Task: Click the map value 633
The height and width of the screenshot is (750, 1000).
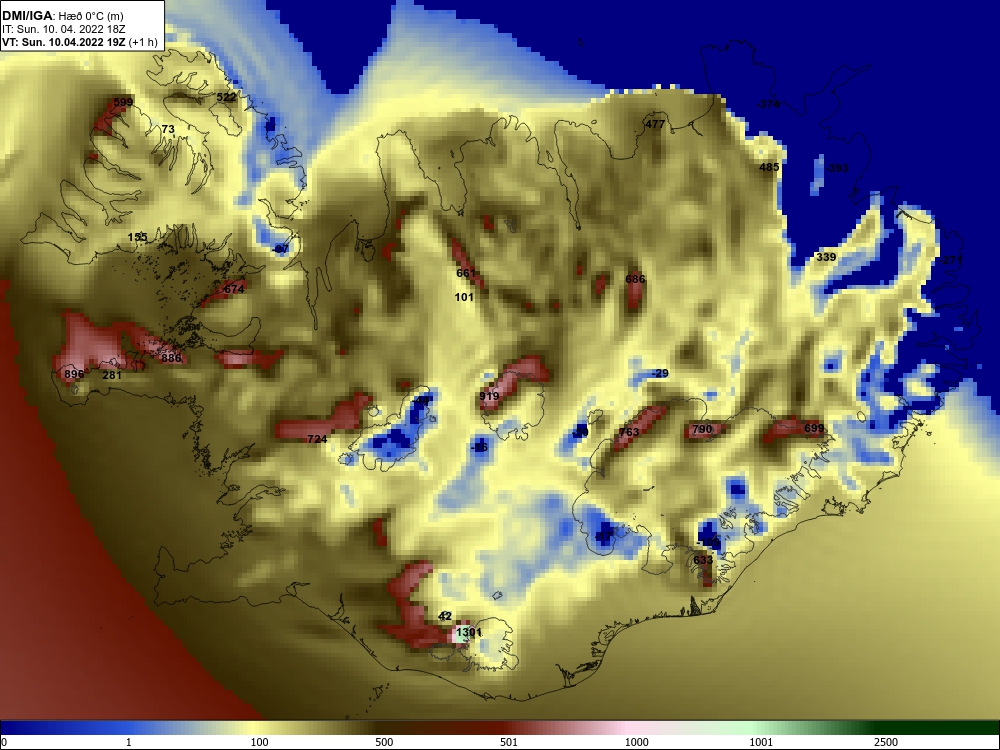Action: (703, 560)
